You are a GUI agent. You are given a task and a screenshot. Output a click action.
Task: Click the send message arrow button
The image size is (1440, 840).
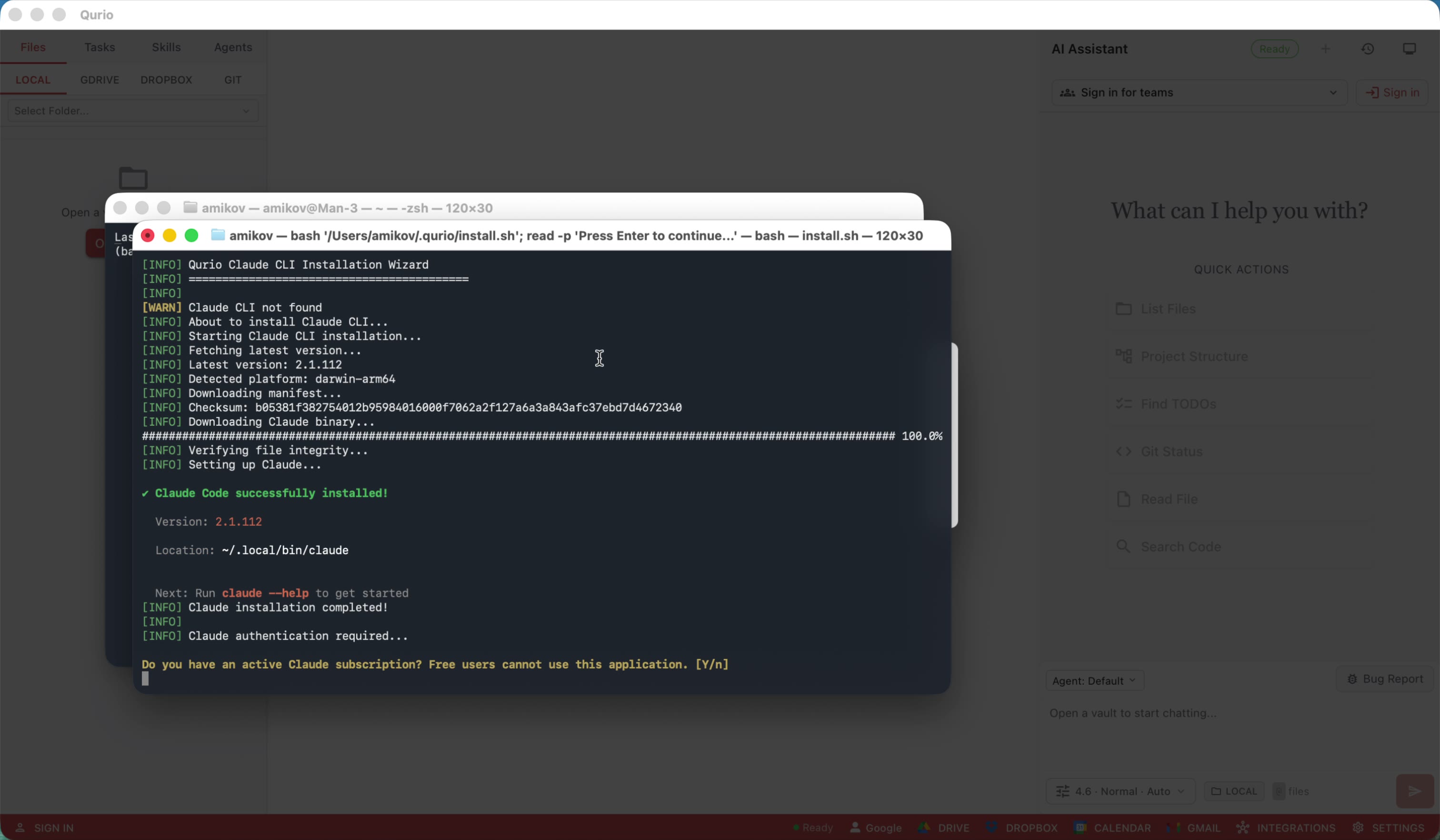click(1414, 791)
